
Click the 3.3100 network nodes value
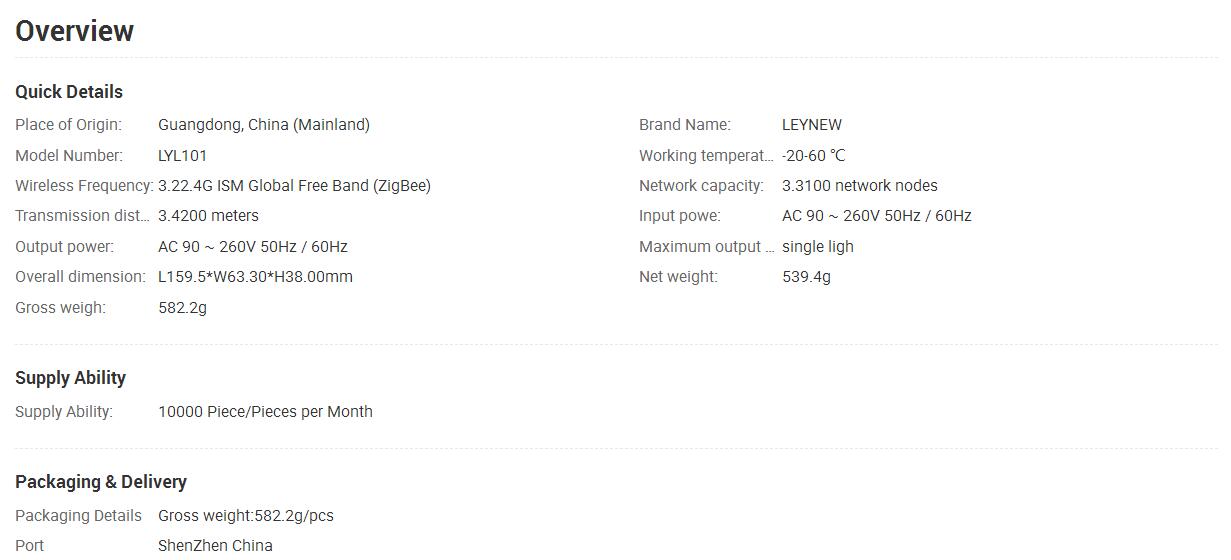860,186
